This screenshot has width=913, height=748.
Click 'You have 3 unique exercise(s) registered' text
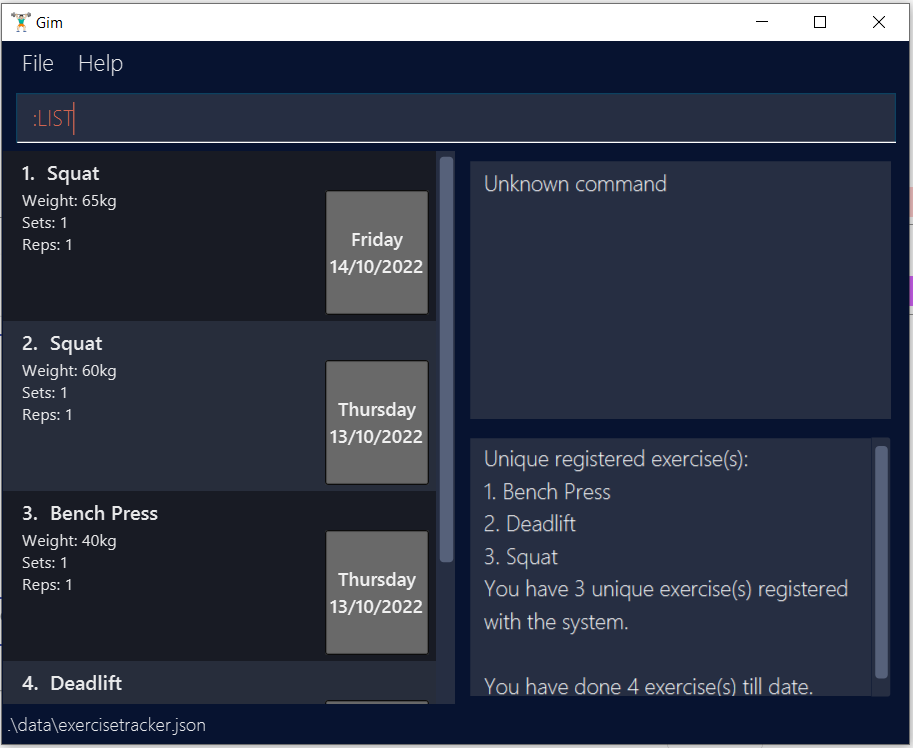point(666,589)
